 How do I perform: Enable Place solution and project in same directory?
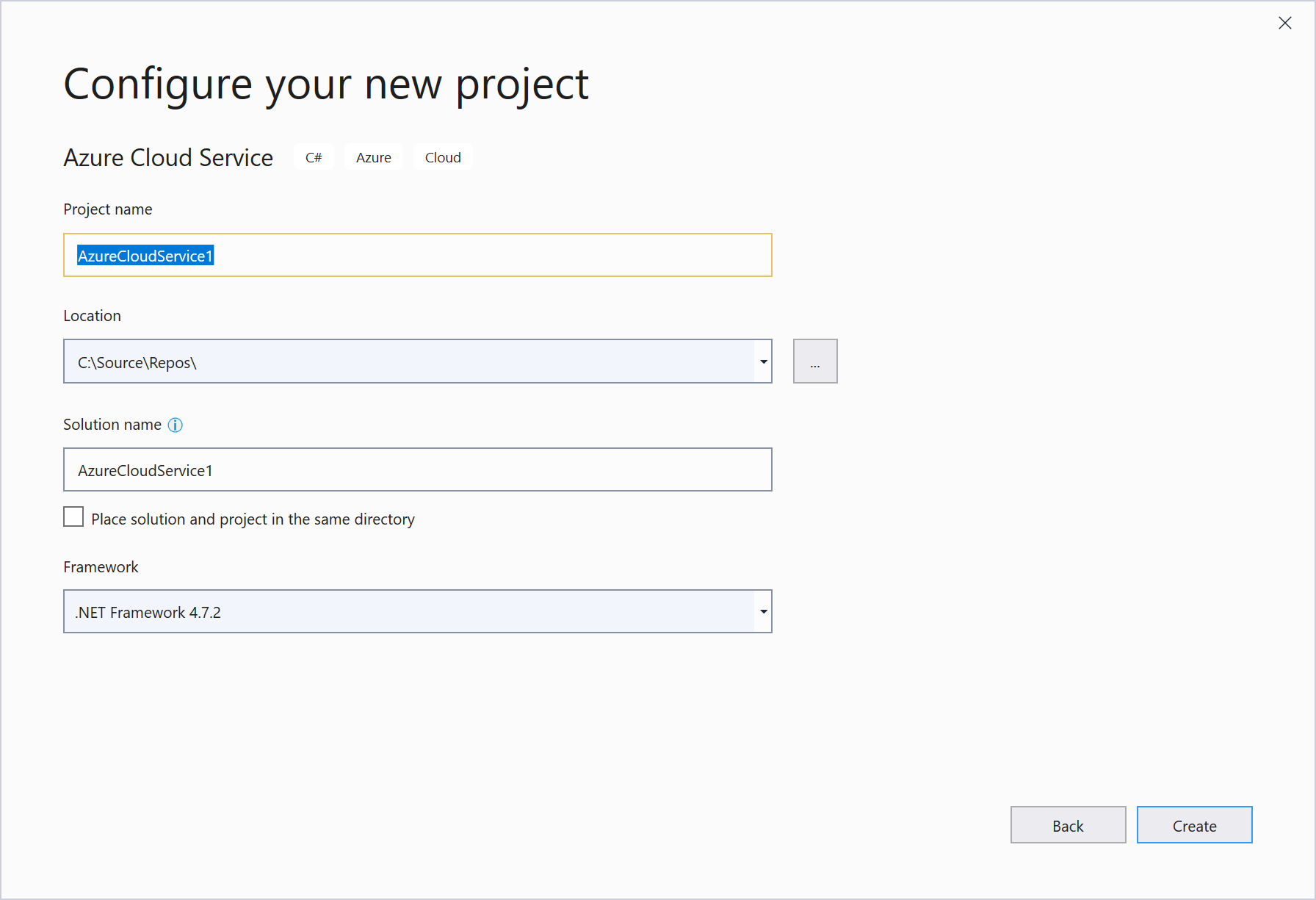coord(73,516)
